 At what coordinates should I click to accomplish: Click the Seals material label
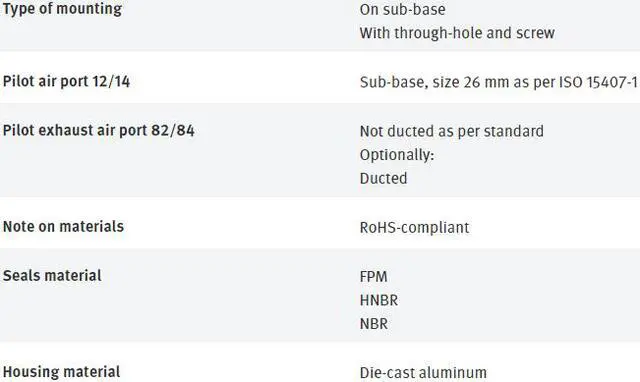(52, 275)
